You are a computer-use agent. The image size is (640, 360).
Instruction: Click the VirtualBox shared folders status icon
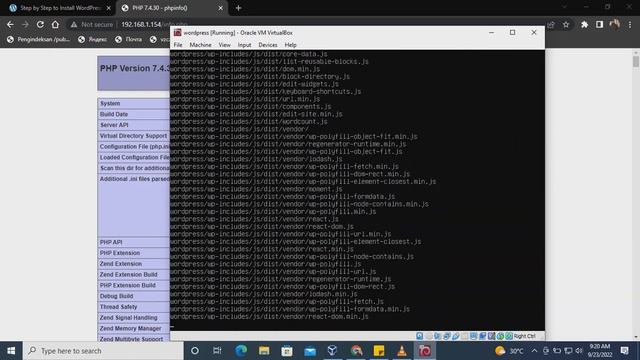pos(464,336)
